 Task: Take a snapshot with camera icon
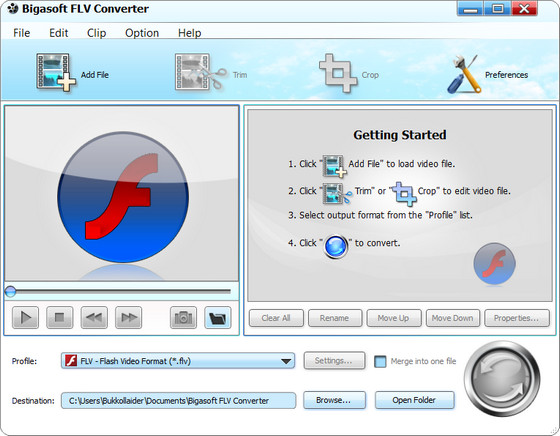[183, 317]
